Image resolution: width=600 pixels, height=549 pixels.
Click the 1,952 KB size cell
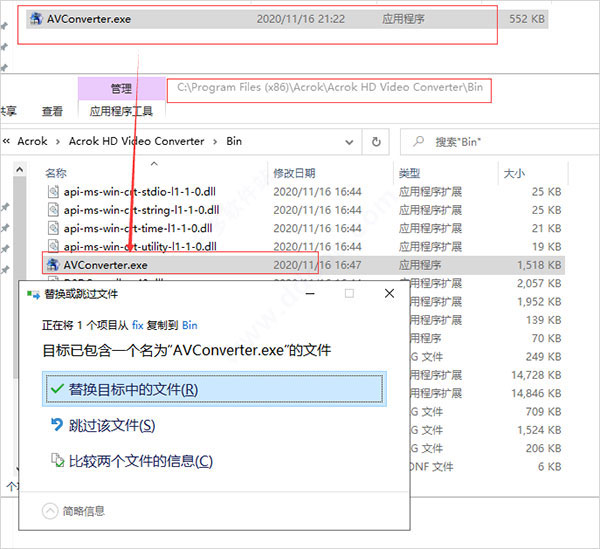point(539,302)
